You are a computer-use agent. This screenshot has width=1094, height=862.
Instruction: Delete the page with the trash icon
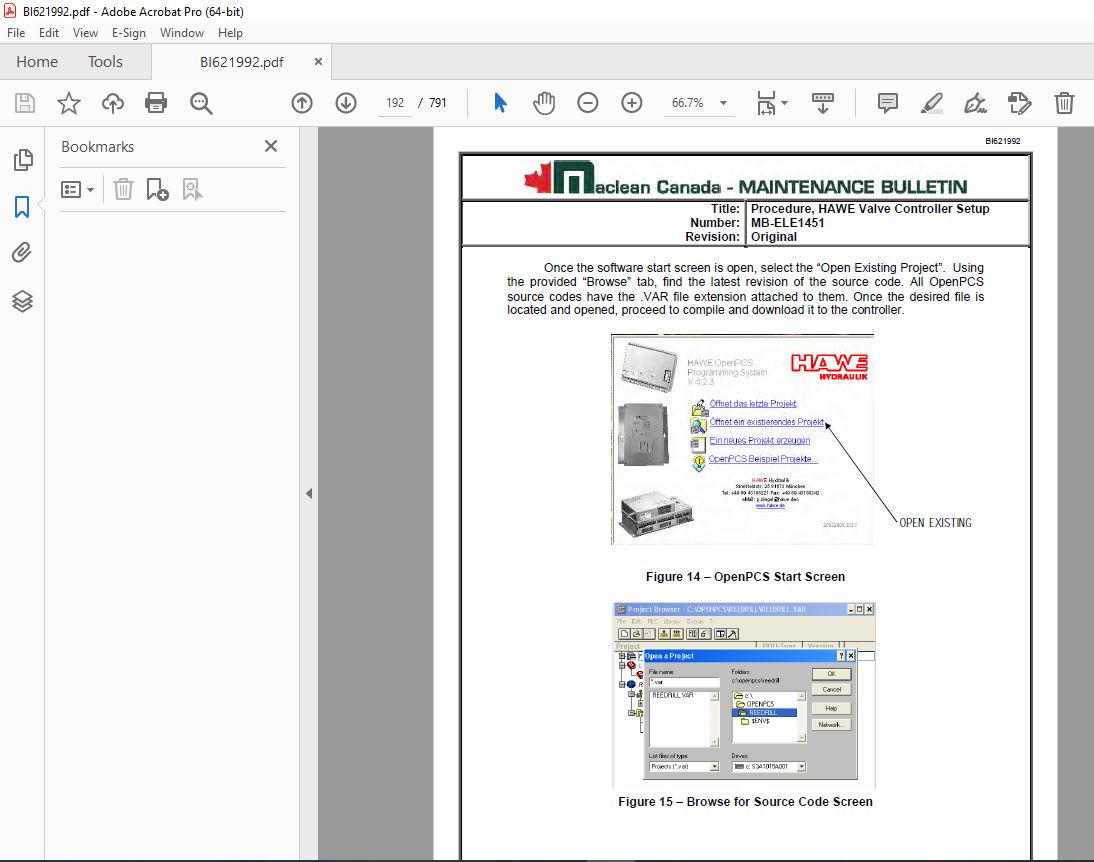click(x=1063, y=103)
